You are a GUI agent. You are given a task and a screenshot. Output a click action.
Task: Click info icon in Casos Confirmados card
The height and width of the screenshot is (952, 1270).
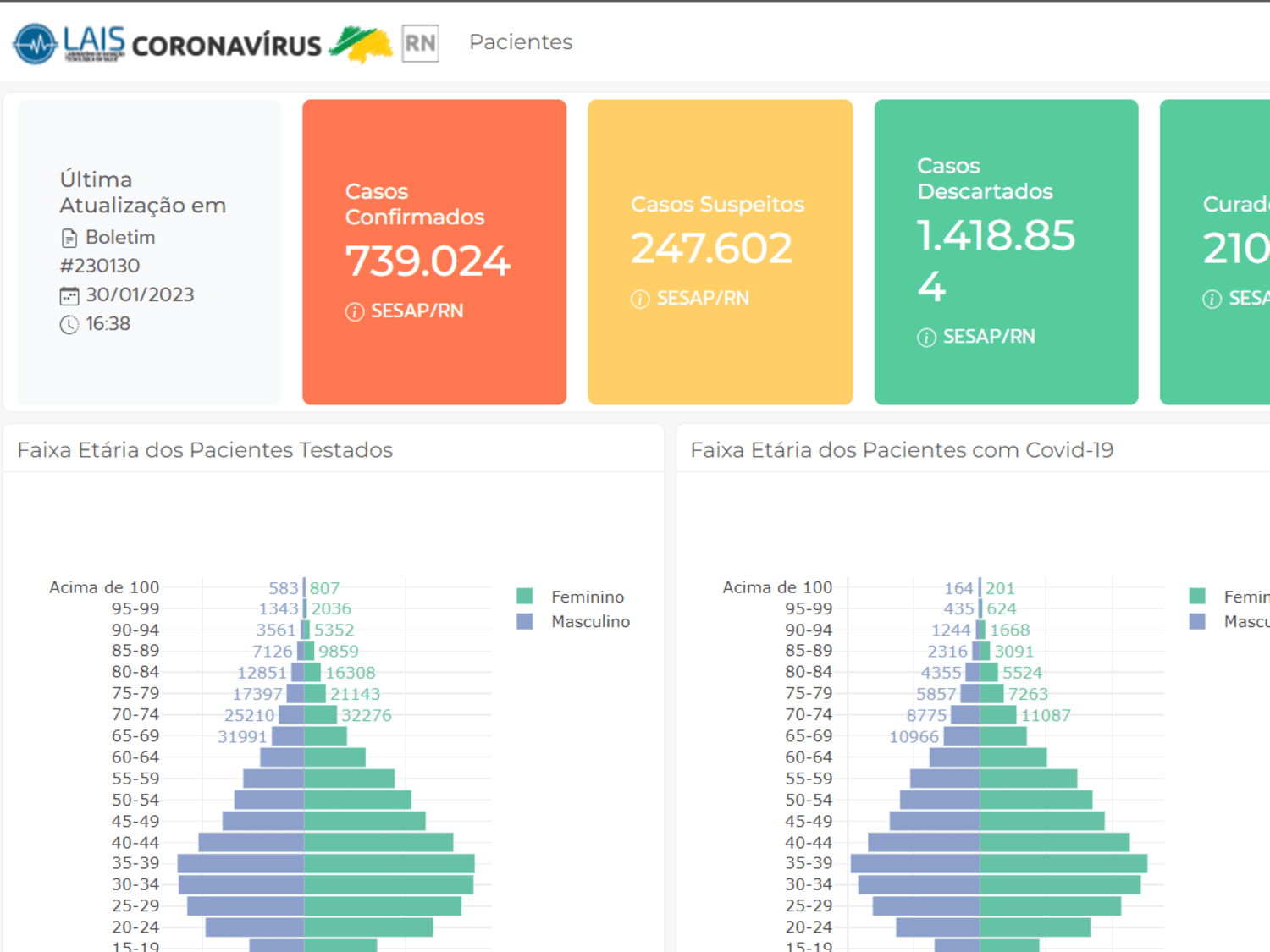pyautogui.click(x=355, y=312)
